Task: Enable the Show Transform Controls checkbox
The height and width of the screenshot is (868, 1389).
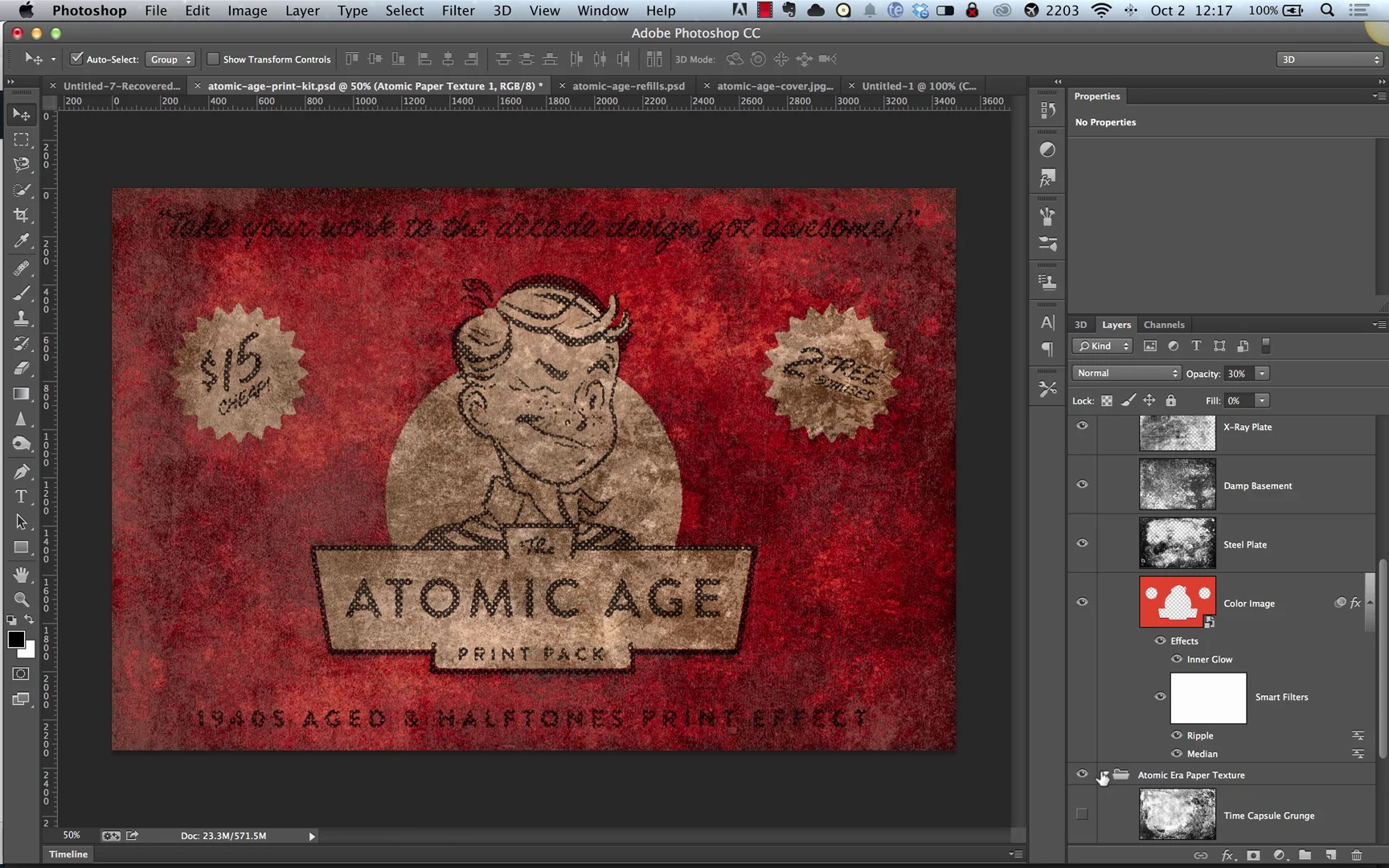Action: 213,59
